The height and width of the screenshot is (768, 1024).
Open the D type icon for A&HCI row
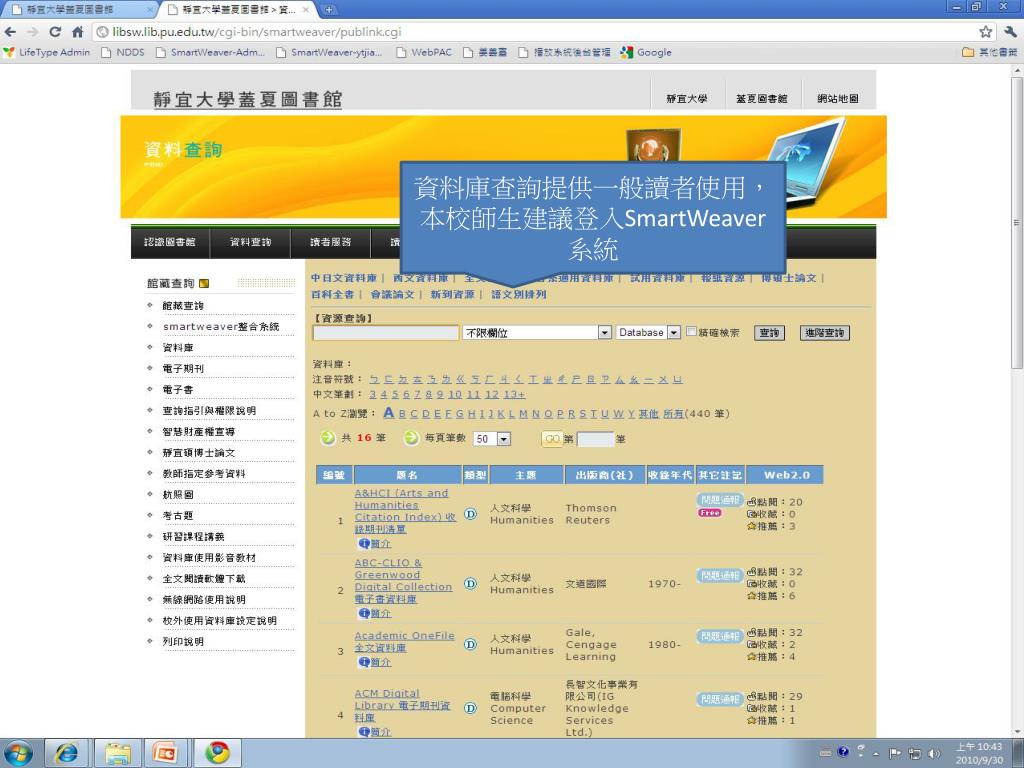470,514
